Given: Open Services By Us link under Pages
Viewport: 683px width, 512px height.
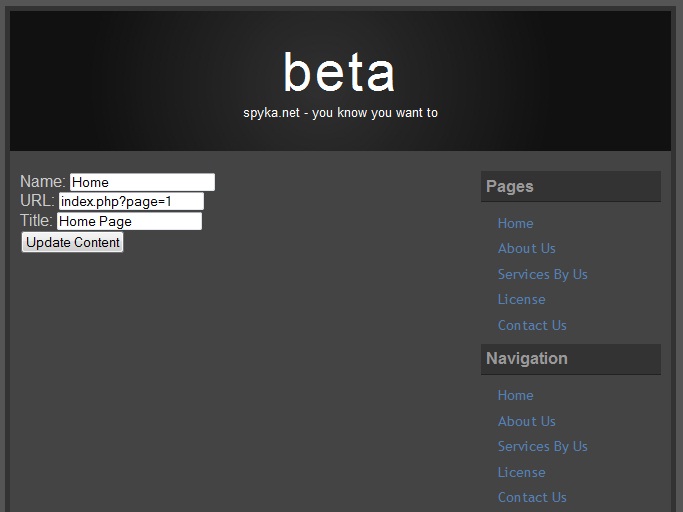Looking at the screenshot, I should [x=543, y=274].
